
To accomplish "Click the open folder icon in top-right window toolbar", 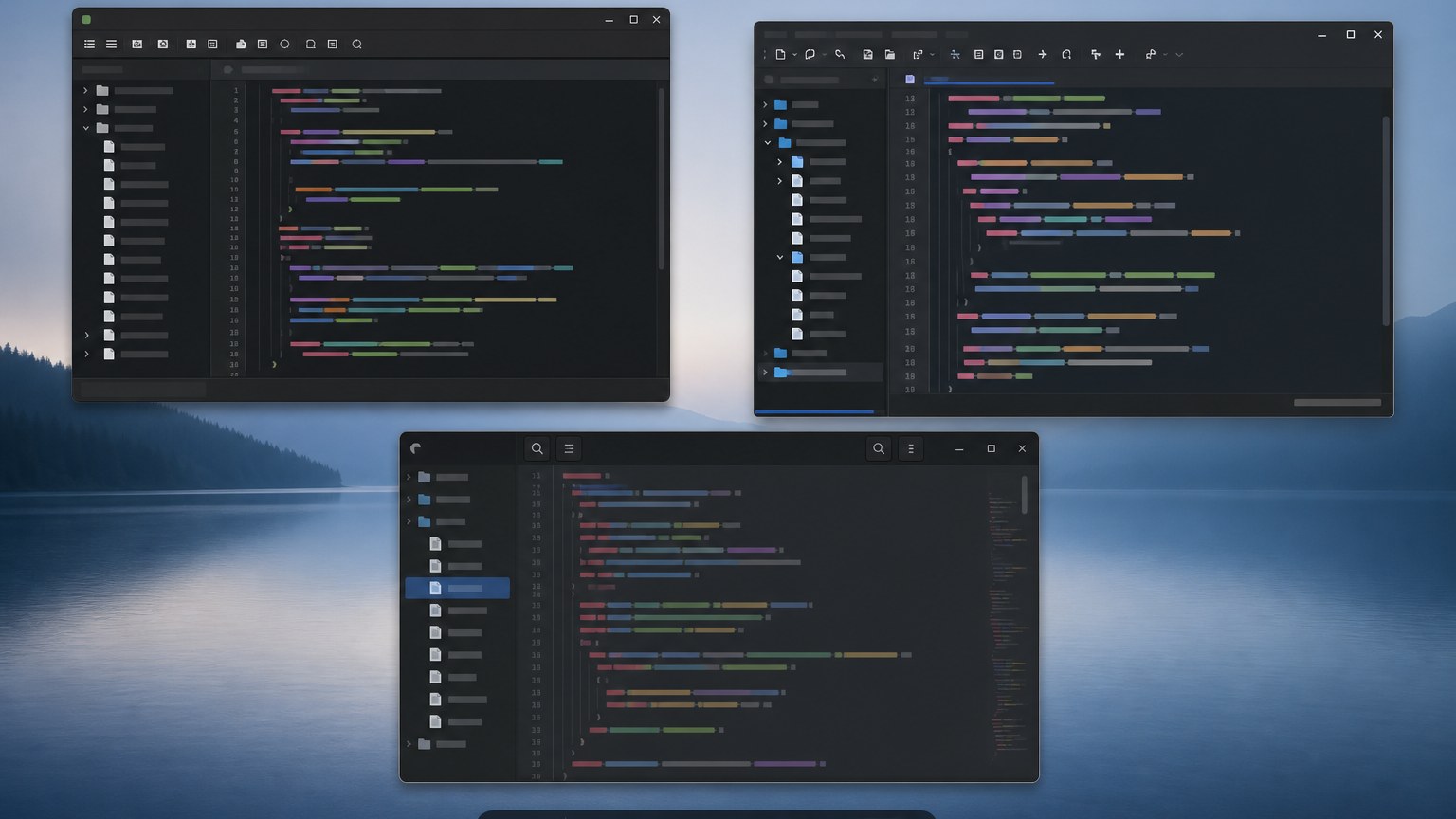I will [x=889, y=55].
